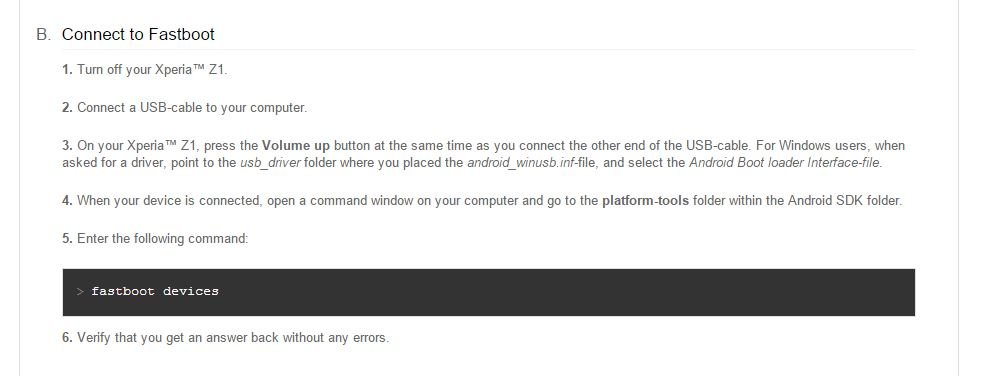
Task: Click "Android Boot loader Interface-file" italic text
Action: (784, 163)
